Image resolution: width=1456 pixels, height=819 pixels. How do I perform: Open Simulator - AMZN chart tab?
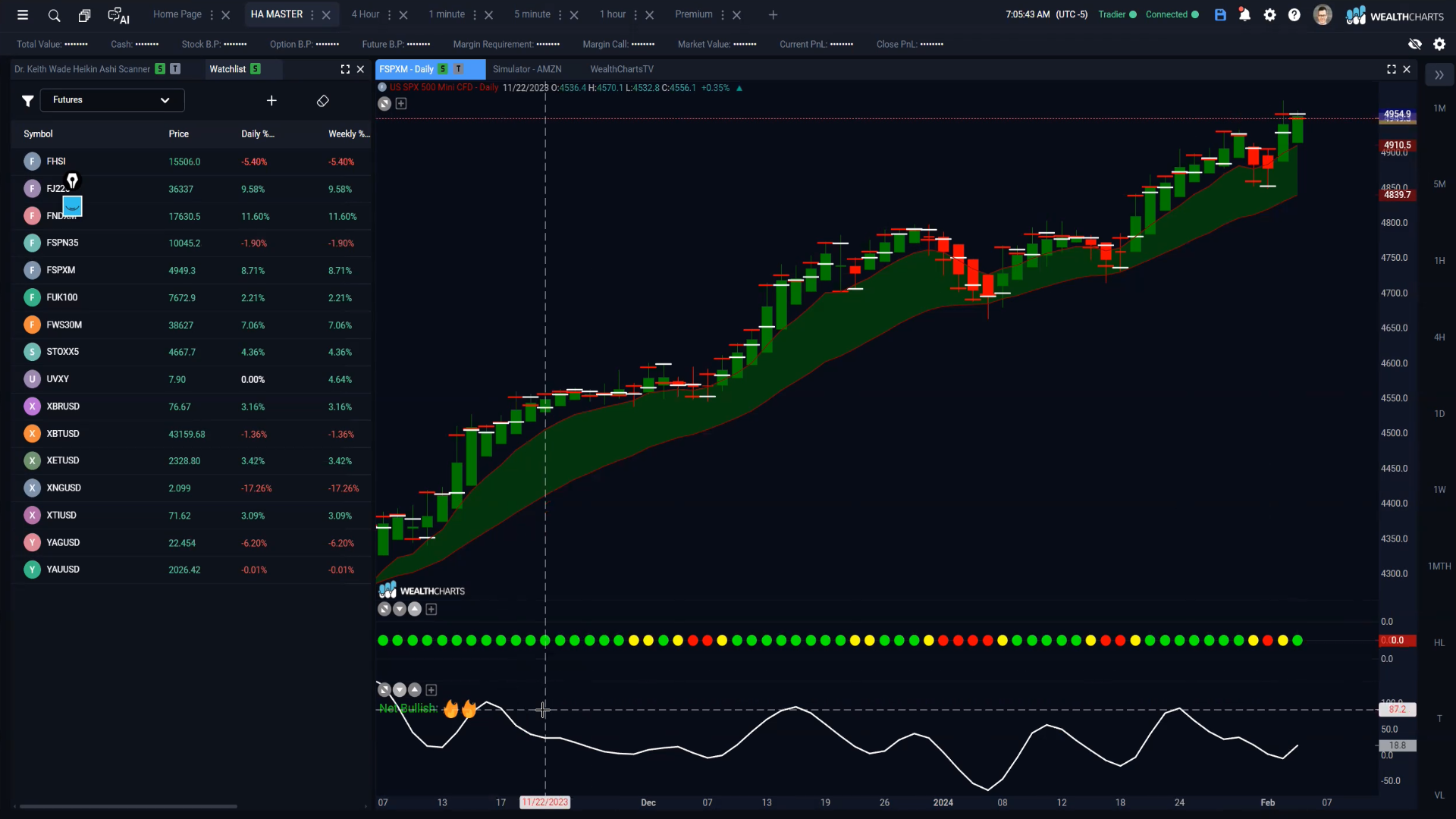point(527,69)
